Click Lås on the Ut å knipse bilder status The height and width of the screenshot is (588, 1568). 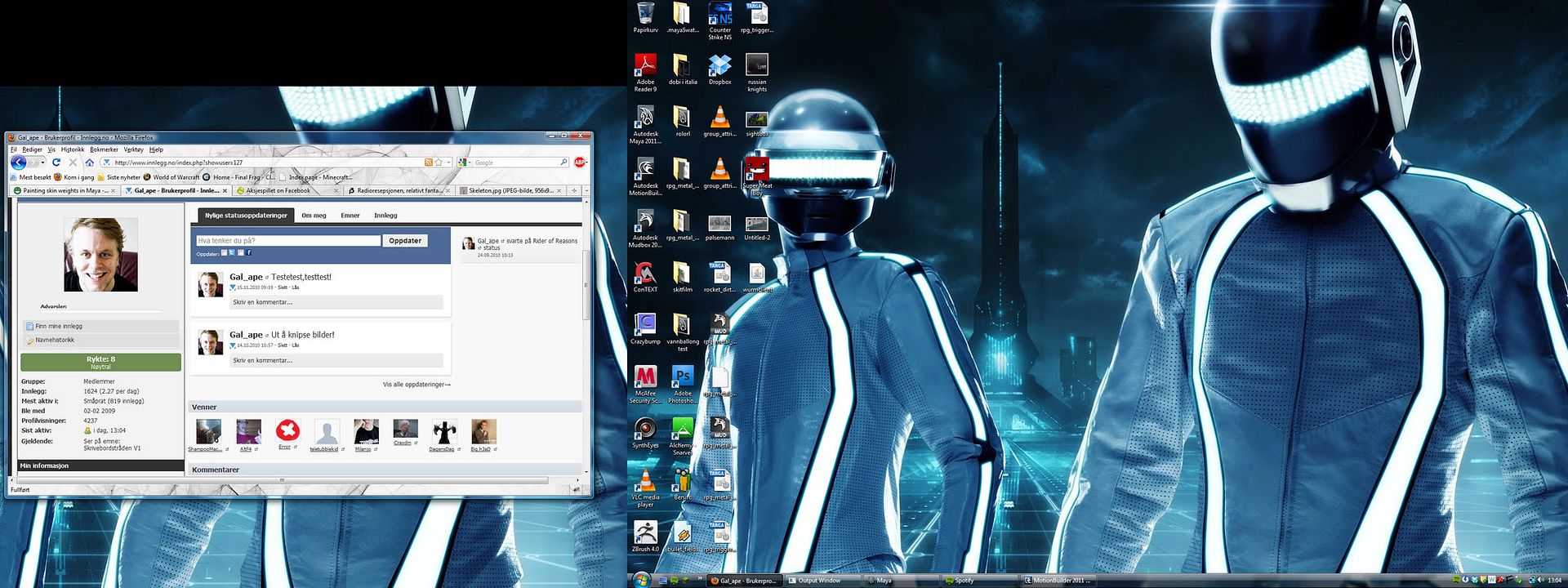tap(296, 345)
